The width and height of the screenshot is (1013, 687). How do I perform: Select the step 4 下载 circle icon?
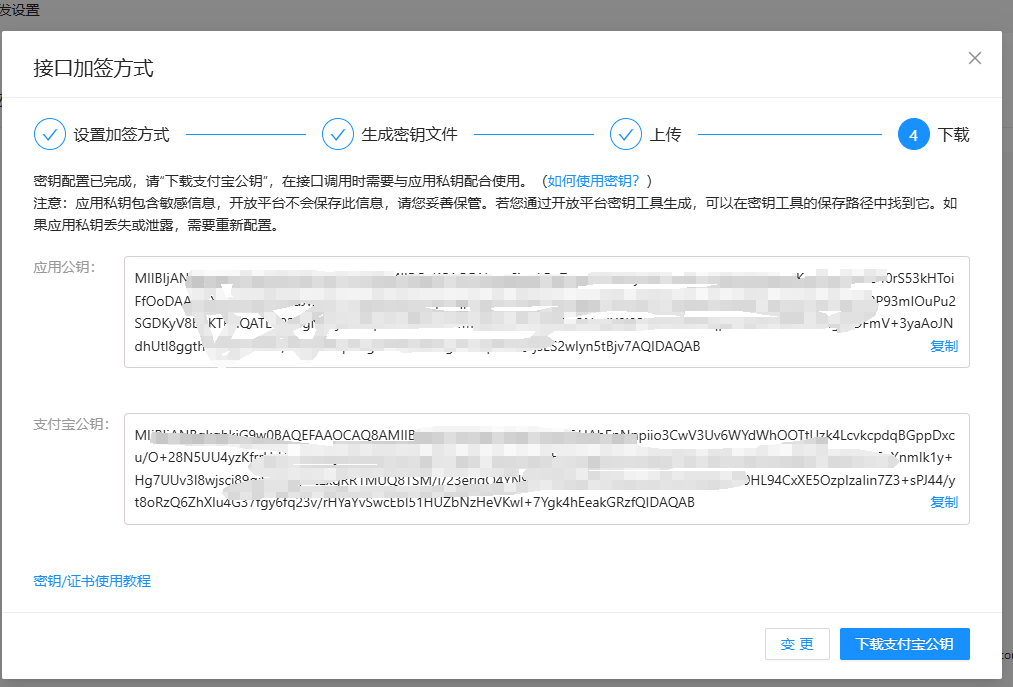[x=914, y=134]
